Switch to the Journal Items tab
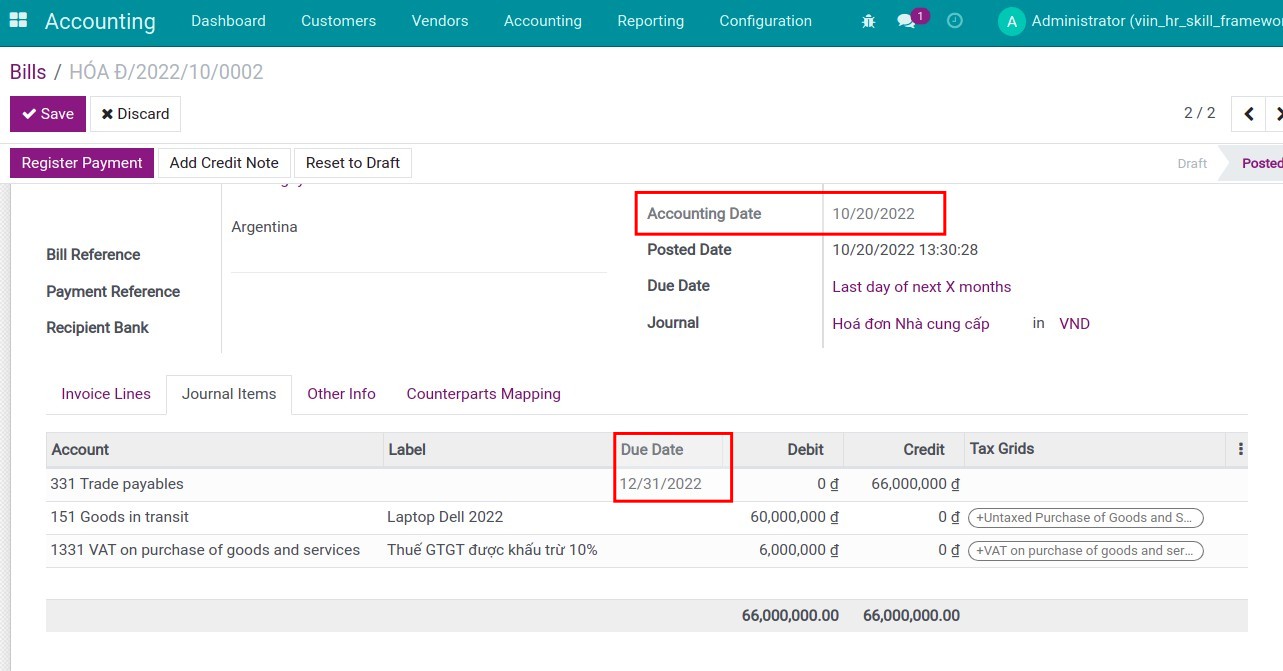1283x671 pixels. click(x=228, y=393)
